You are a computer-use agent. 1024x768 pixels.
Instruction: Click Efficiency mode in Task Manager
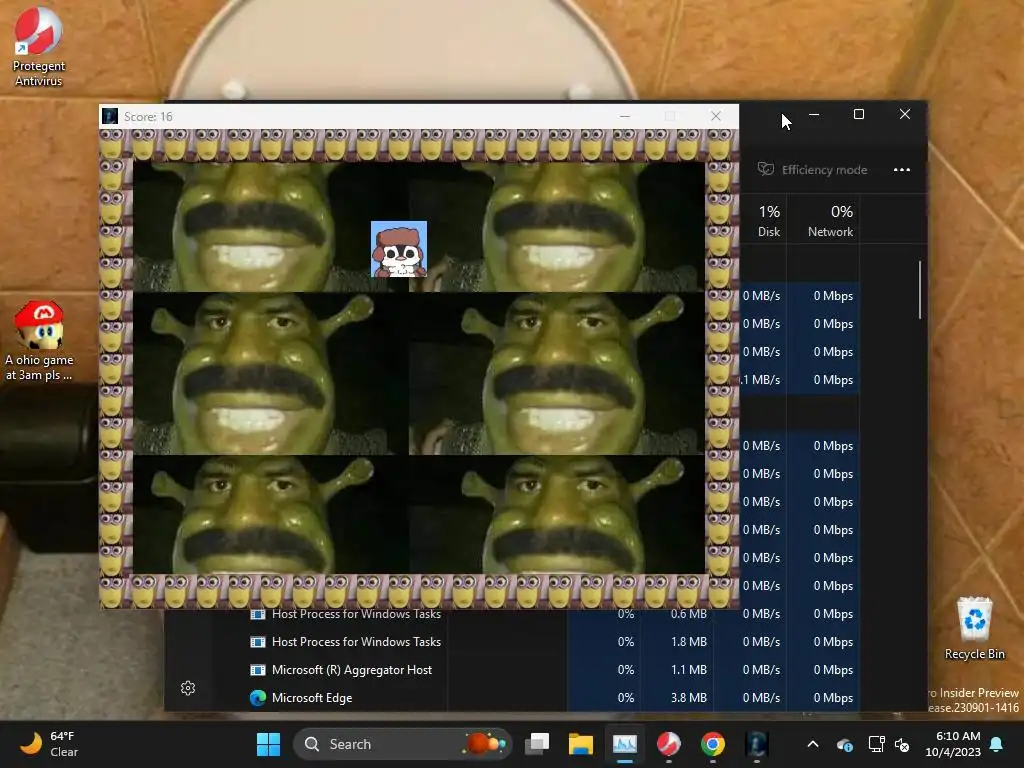812,170
